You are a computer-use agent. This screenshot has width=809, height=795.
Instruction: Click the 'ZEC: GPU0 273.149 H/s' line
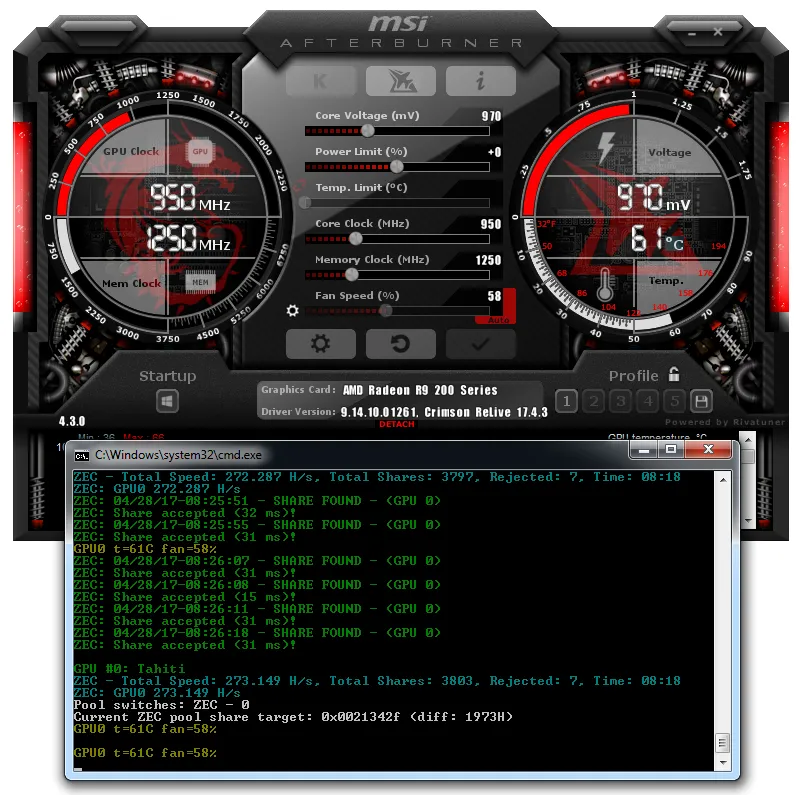157,693
